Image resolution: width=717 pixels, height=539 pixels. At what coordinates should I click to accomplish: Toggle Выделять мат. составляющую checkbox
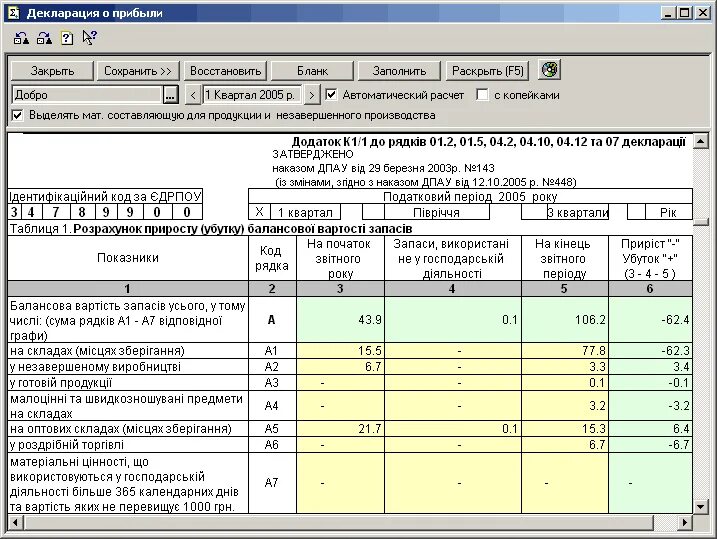(17, 115)
